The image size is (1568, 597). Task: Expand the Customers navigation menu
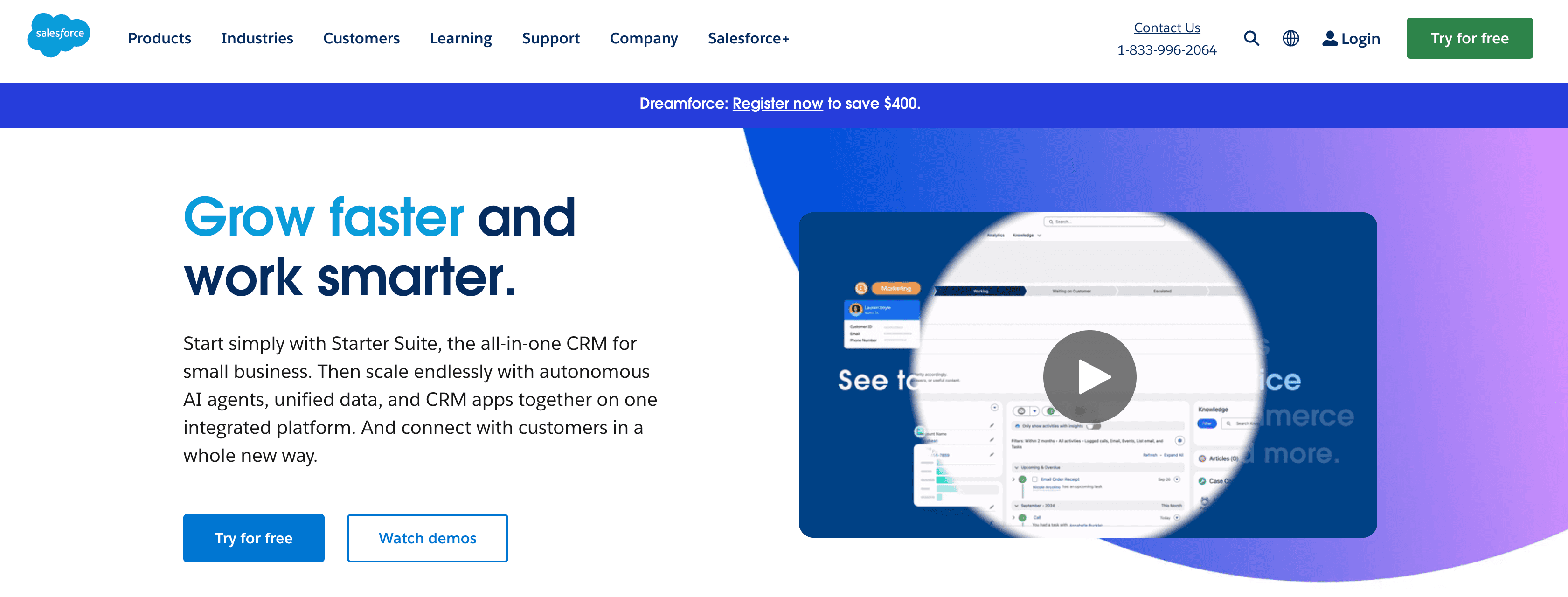pos(361,38)
